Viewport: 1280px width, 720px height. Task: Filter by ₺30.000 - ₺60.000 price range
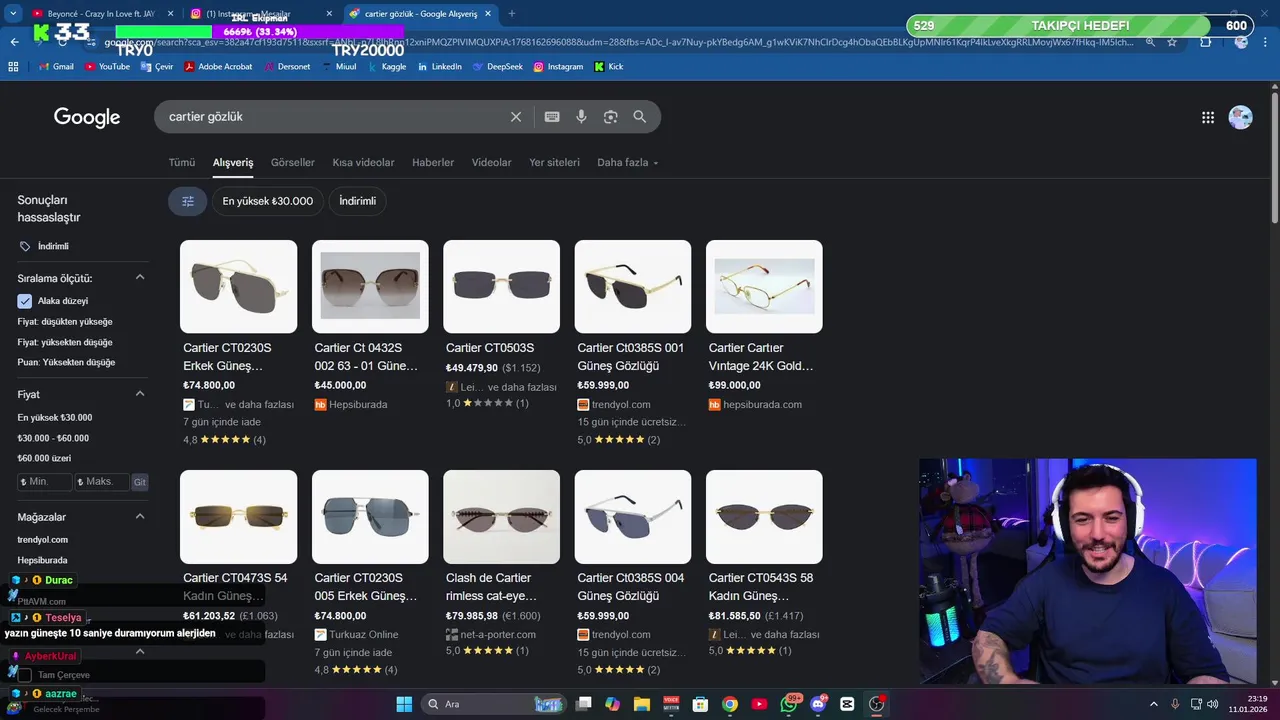click(53, 438)
